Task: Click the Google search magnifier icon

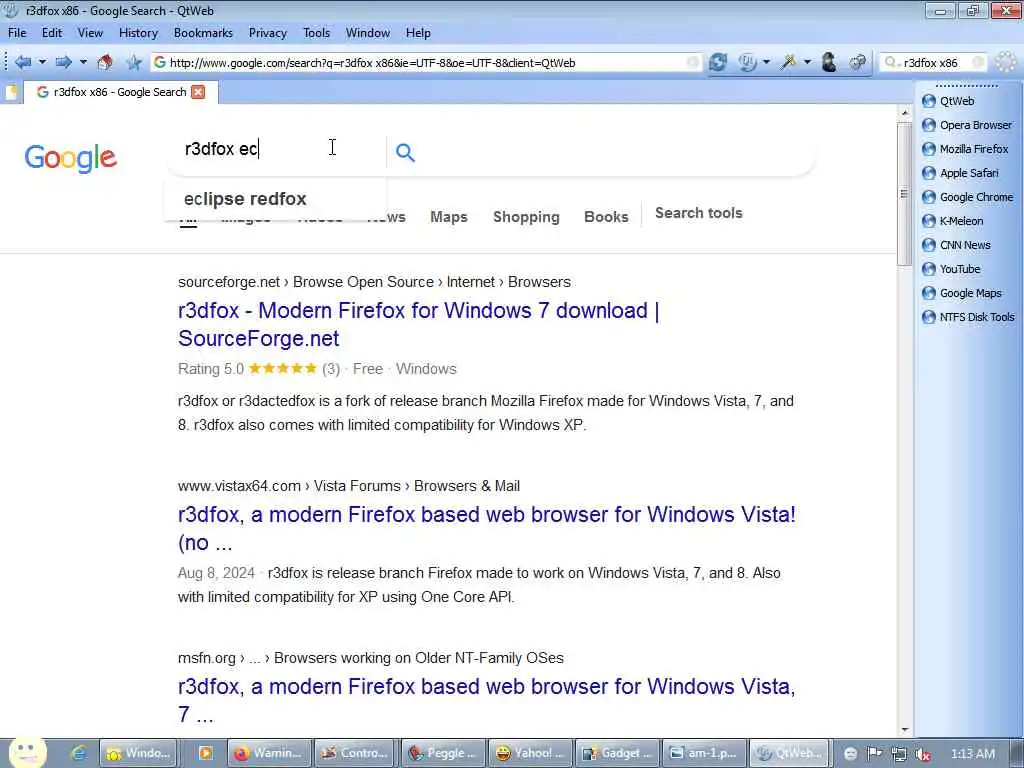Action: click(405, 152)
